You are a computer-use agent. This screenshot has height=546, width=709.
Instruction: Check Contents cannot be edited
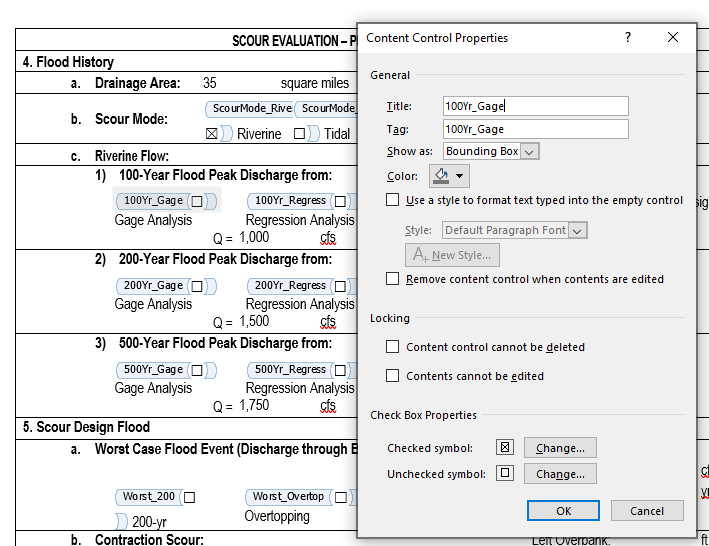click(x=392, y=376)
